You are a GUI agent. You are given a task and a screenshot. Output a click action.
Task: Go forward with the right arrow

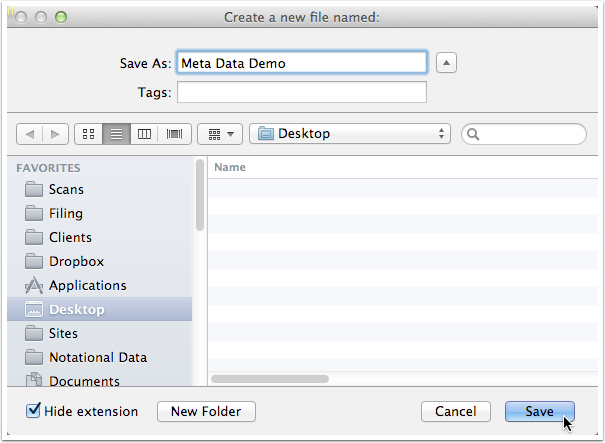[56, 134]
